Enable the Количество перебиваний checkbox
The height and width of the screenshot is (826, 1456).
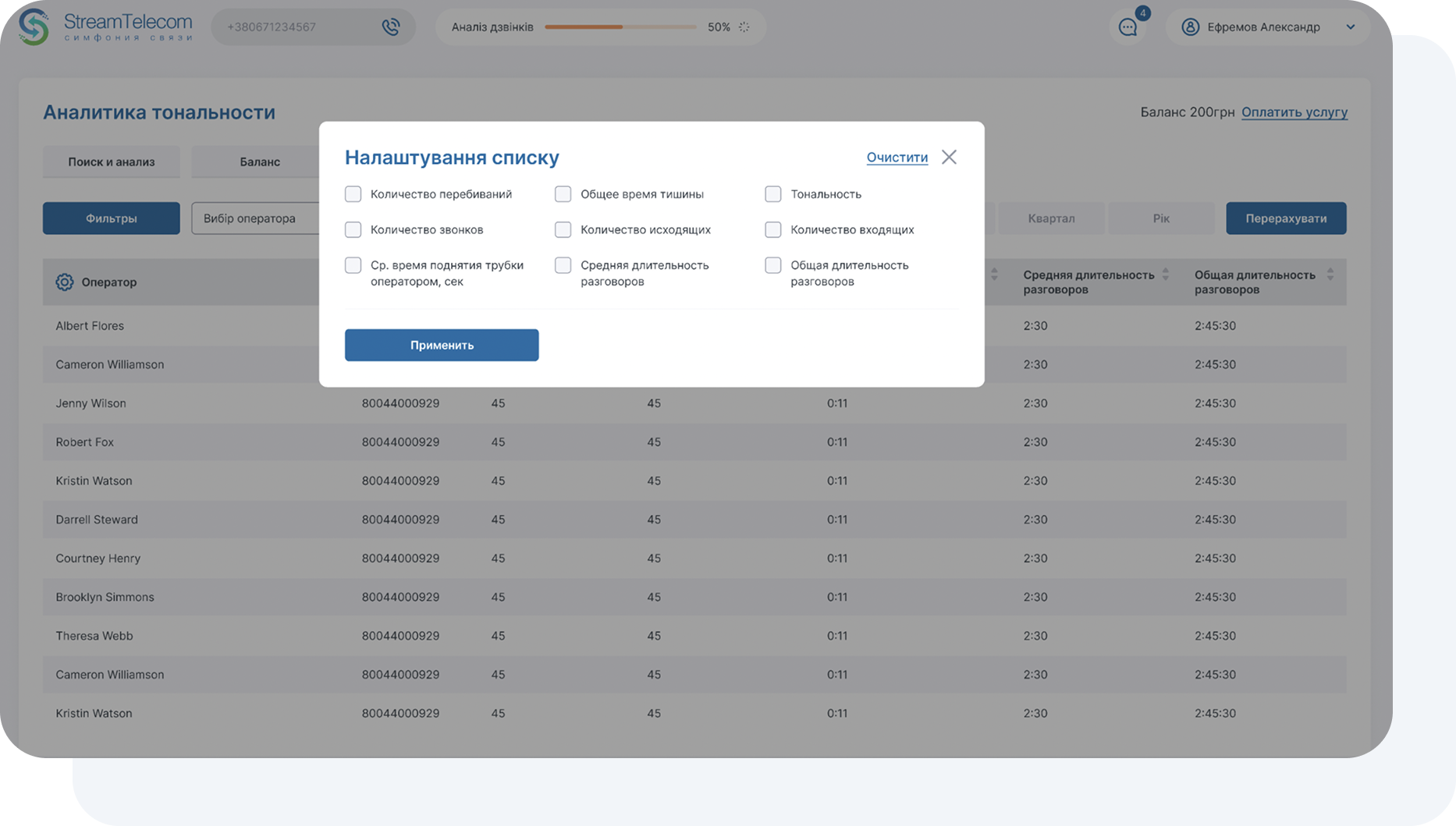pos(353,194)
